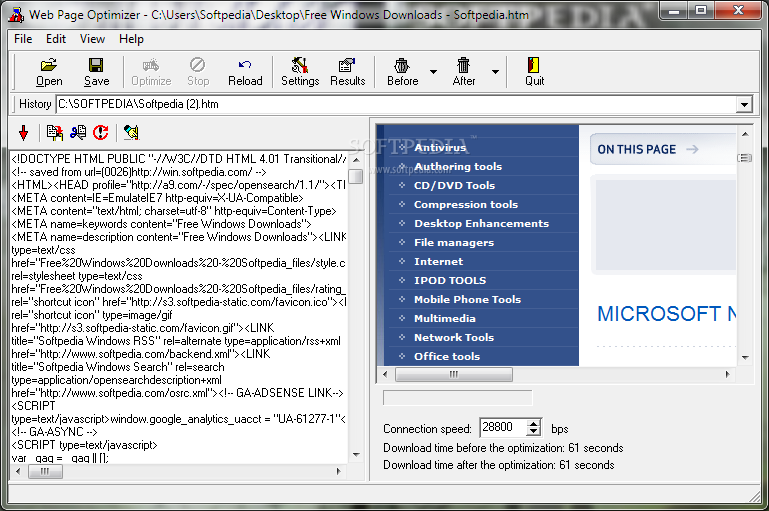Expand the After button dropdown arrow
This screenshot has width=769, height=511.
coord(495,72)
